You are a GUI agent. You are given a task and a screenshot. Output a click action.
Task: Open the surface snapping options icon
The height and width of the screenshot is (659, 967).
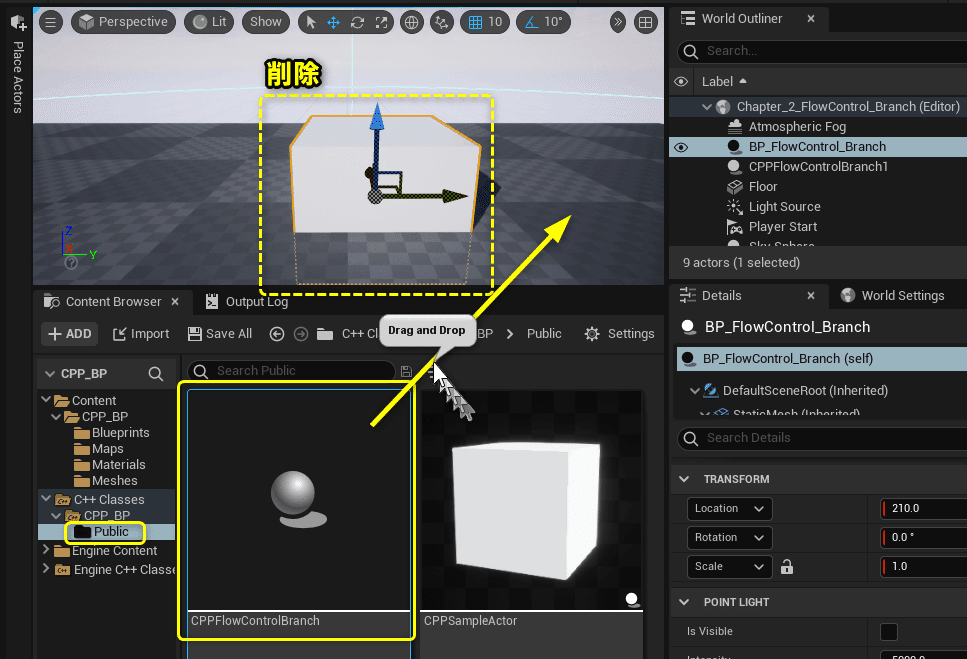(442, 23)
